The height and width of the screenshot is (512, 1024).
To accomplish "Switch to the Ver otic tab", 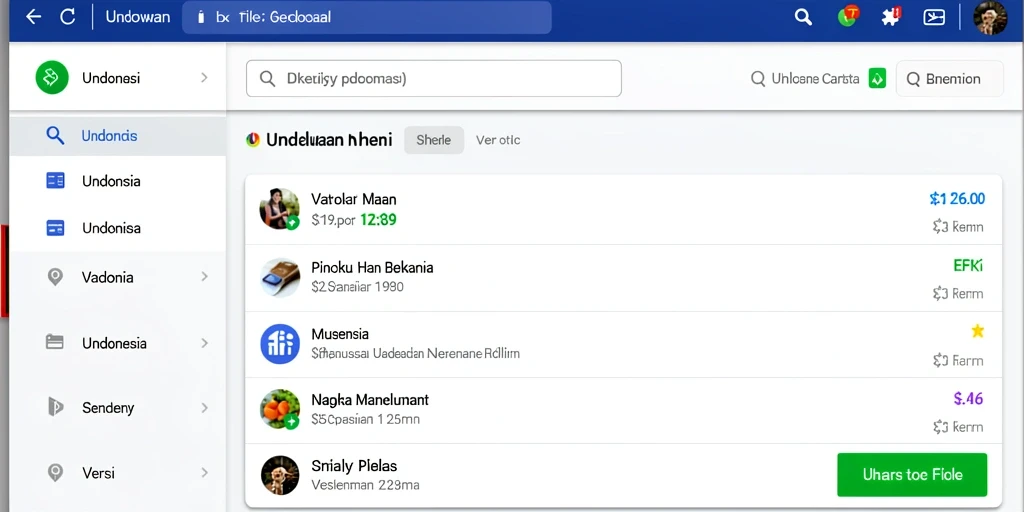I will [498, 140].
